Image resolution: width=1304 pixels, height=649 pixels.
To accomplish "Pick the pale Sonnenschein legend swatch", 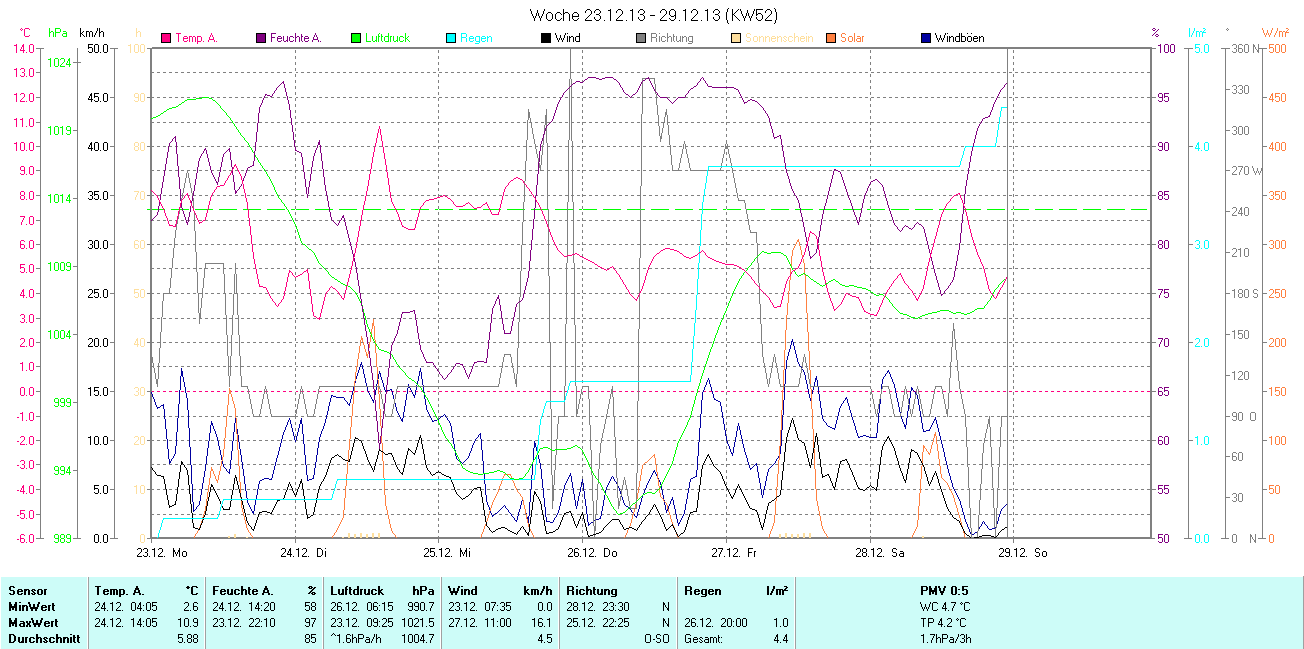I will click(736, 38).
